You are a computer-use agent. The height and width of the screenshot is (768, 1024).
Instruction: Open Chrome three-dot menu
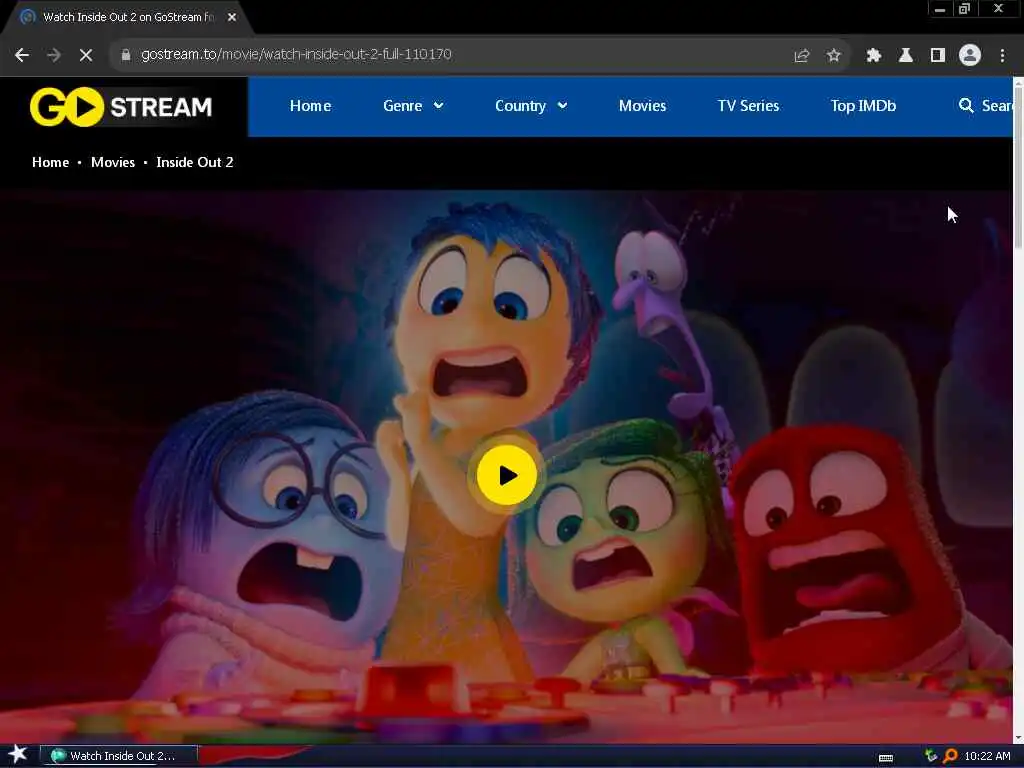point(1002,55)
